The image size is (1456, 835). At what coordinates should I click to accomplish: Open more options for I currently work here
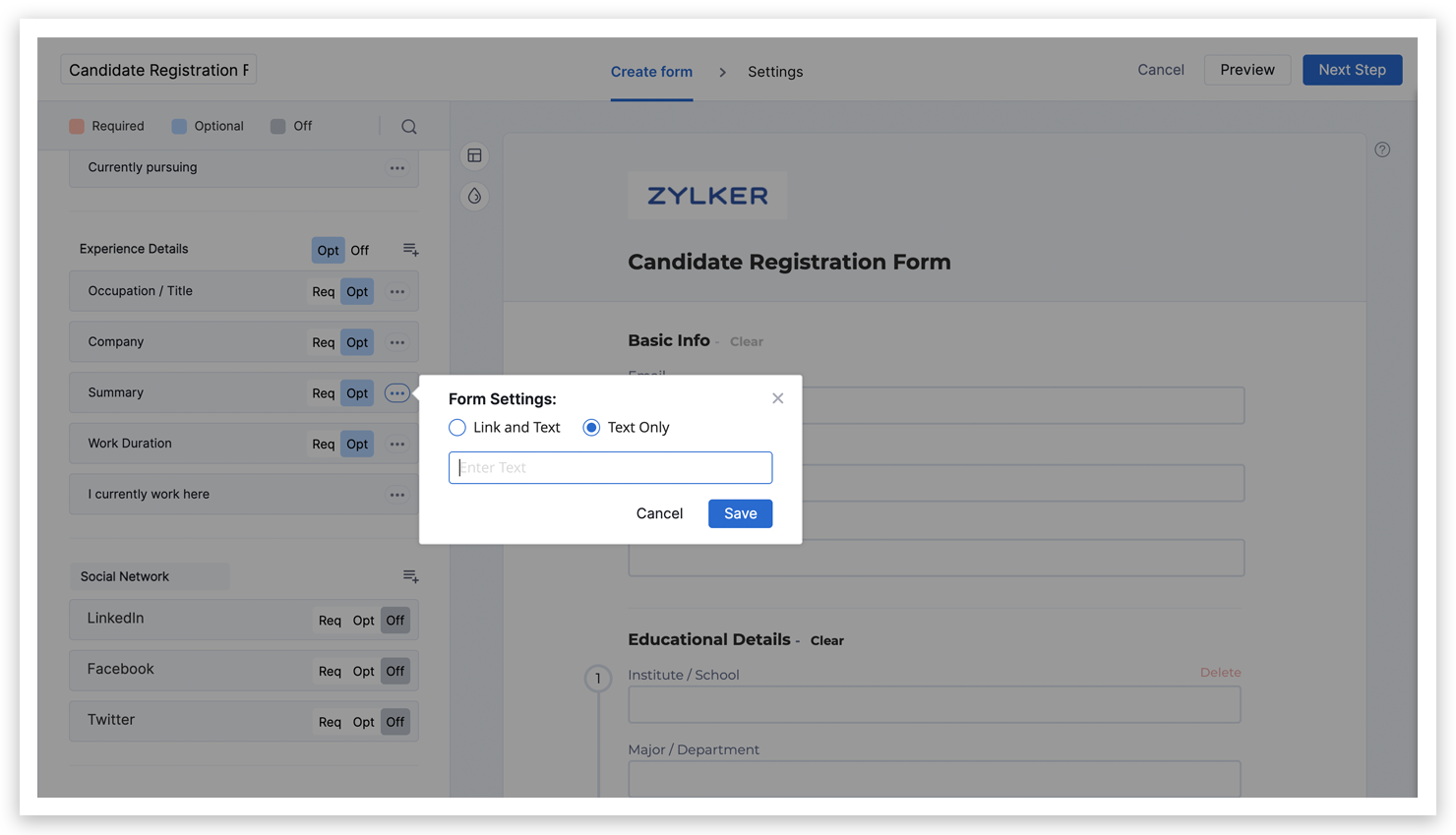click(x=396, y=495)
